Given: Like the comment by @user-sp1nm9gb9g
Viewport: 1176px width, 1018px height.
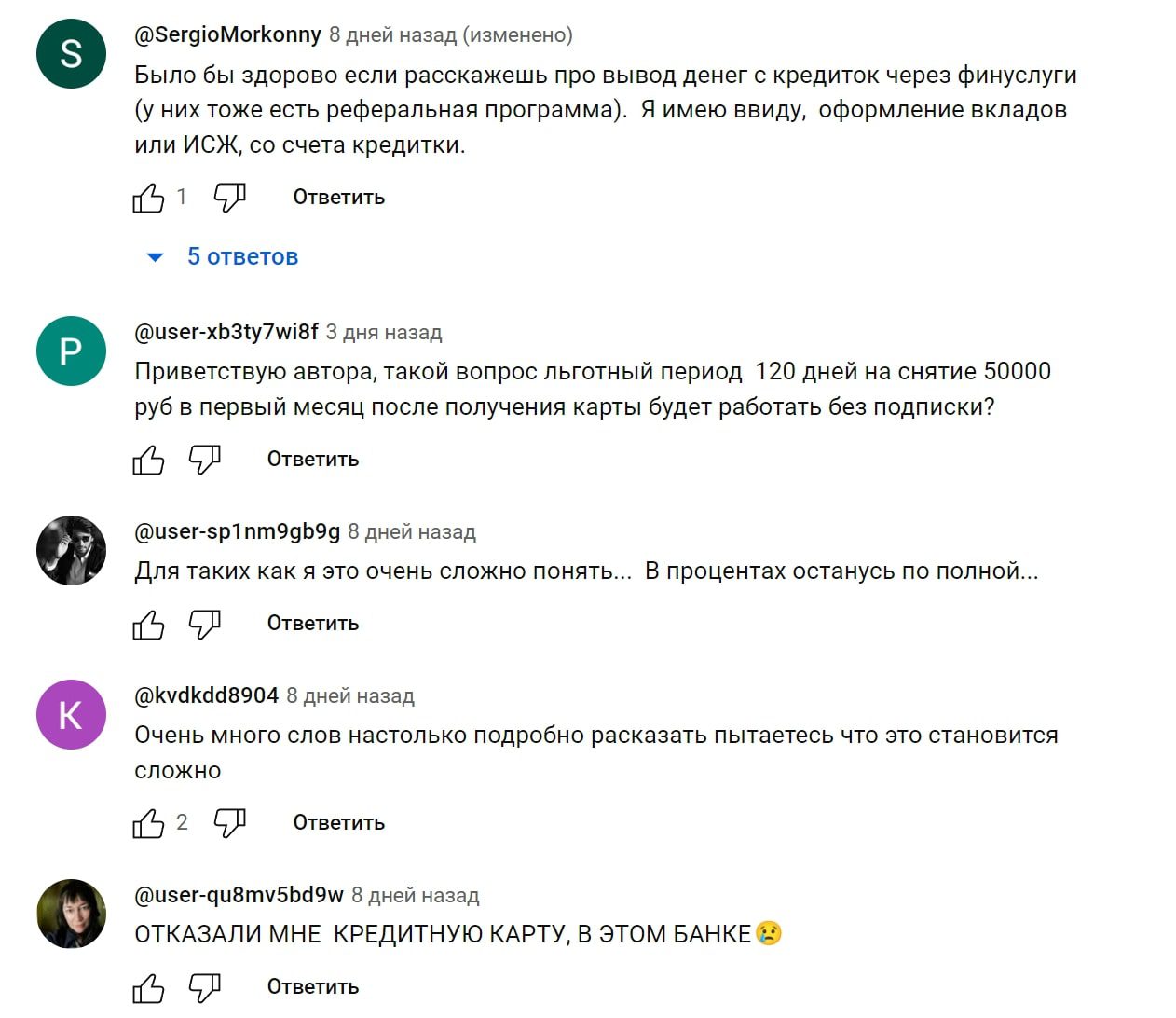Looking at the screenshot, I should 148,624.
